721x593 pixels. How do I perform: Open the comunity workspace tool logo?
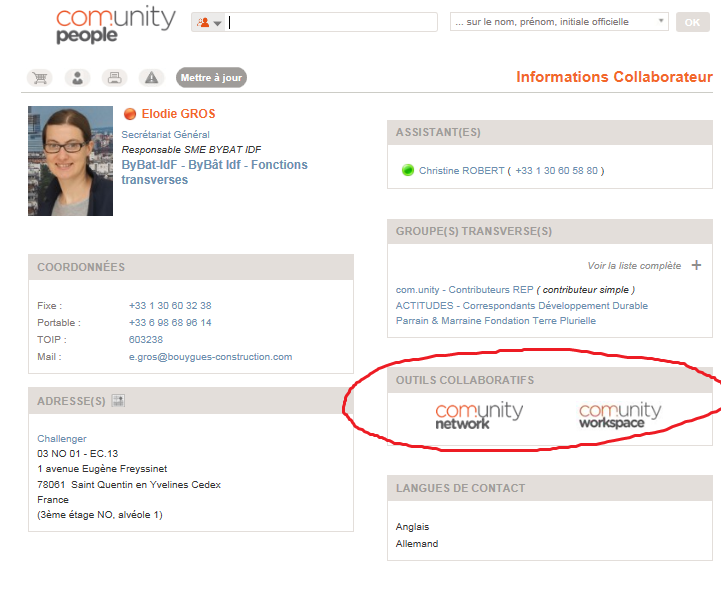click(x=619, y=415)
